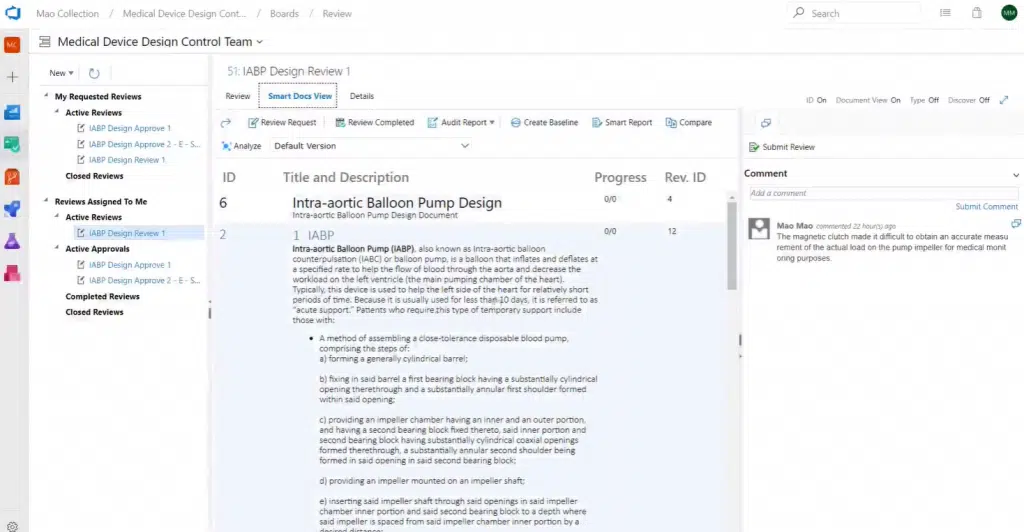This screenshot has width=1024, height=532.
Task: Refresh the reviews list
Action: (94, 73)
